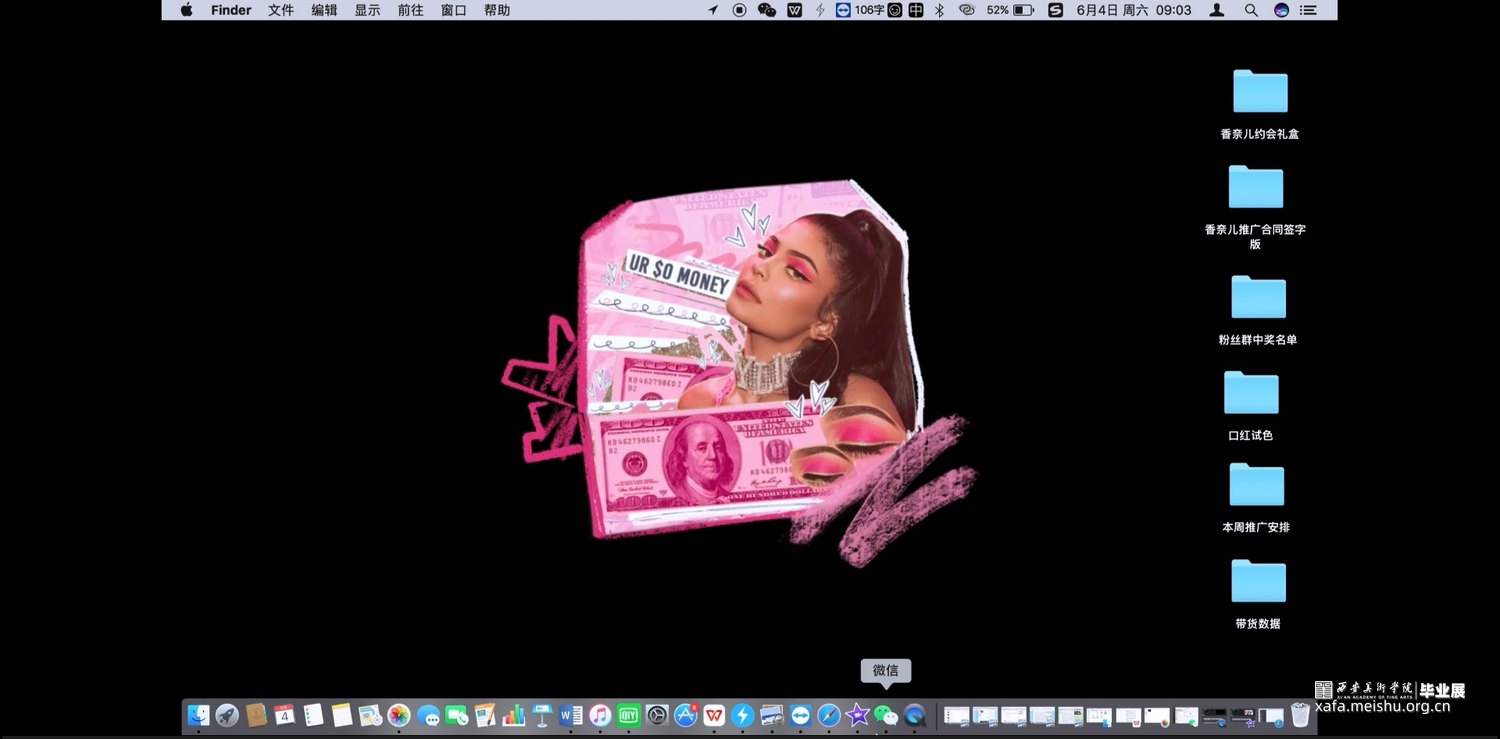Screen dimensions: 1500x739
Task: Open the 文件 menu
Action: pos(281,10)
